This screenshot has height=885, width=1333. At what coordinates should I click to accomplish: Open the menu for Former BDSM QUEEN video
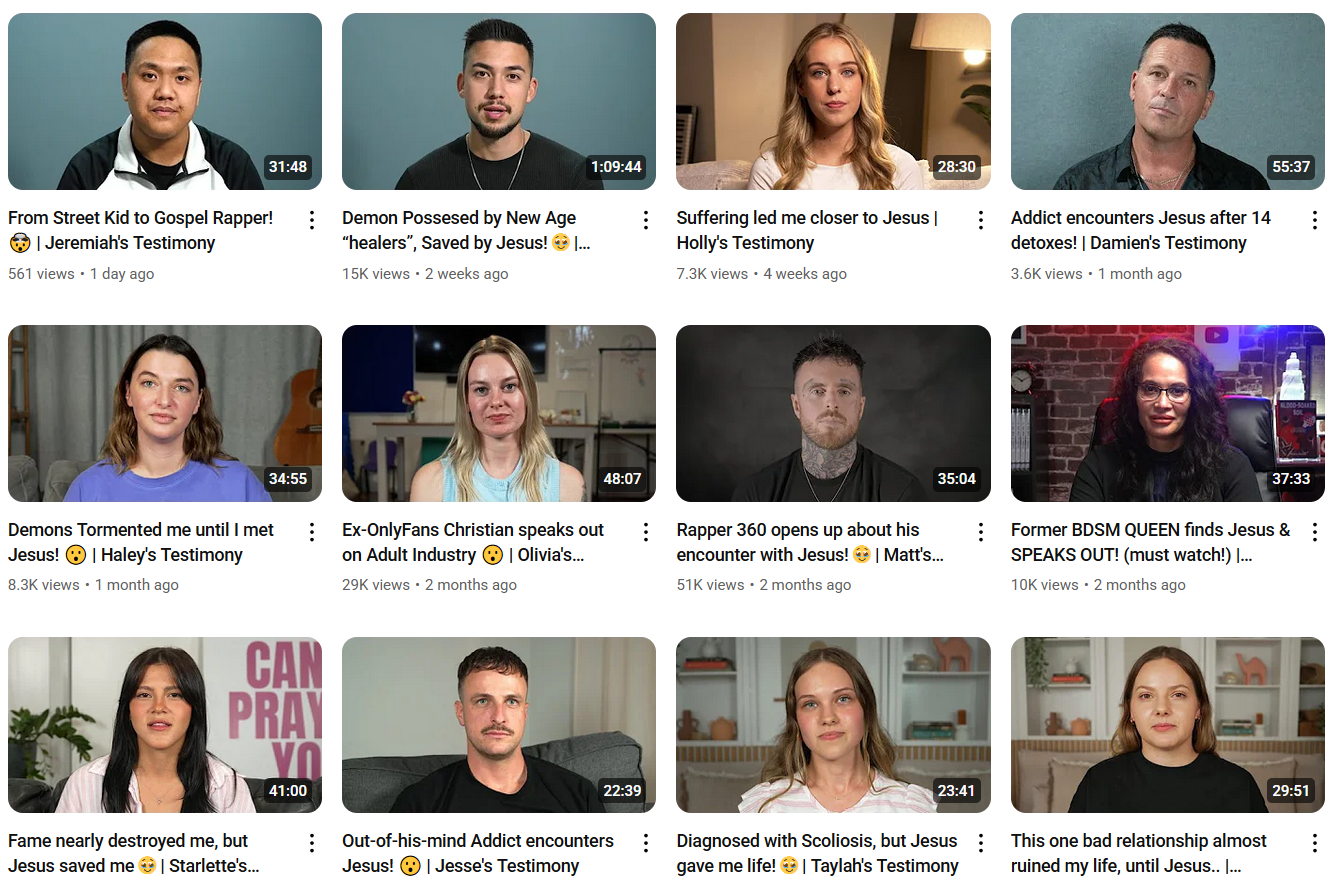(x=1315, y=532)
